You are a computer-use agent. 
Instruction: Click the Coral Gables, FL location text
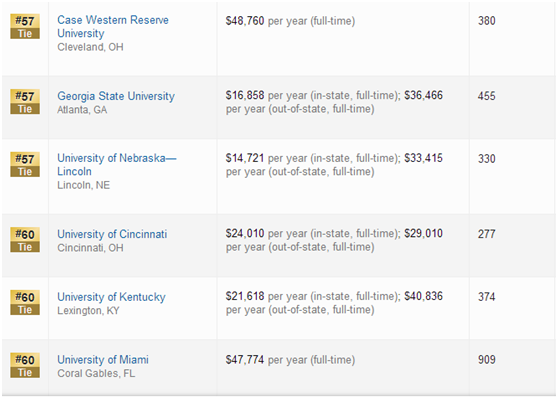pos(96,373)
